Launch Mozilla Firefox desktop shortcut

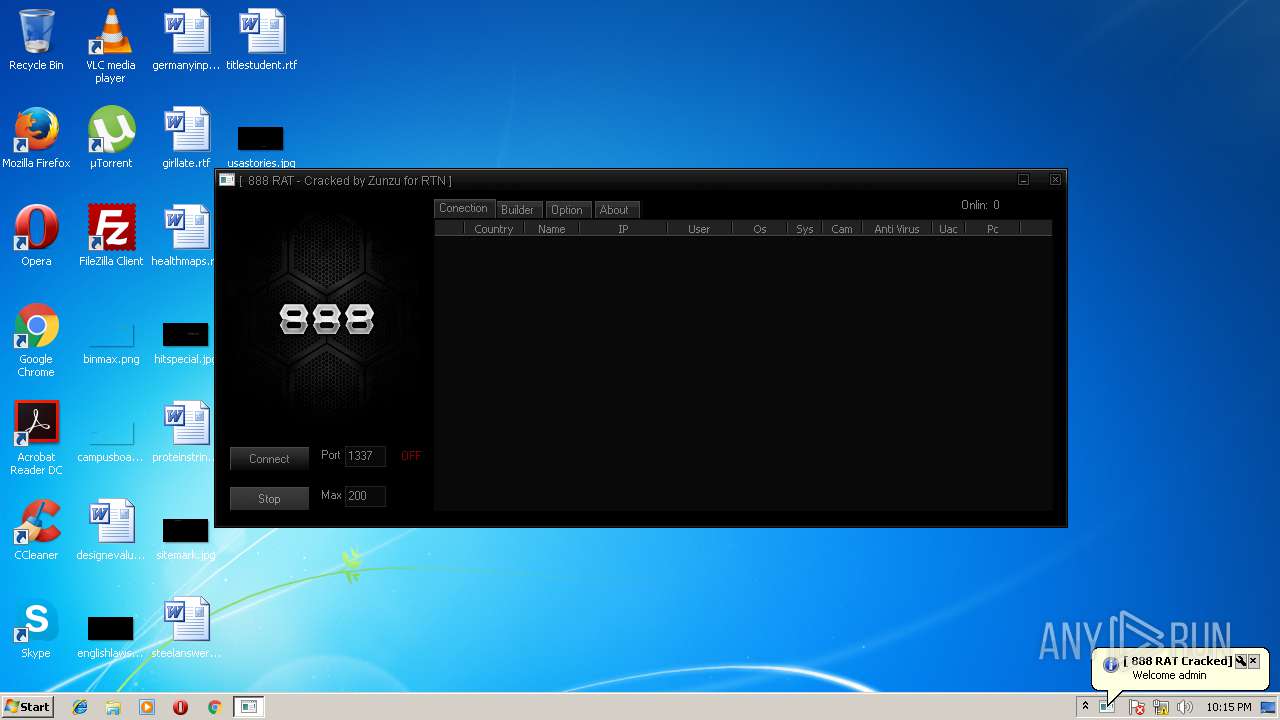click(x=36, y=138)
